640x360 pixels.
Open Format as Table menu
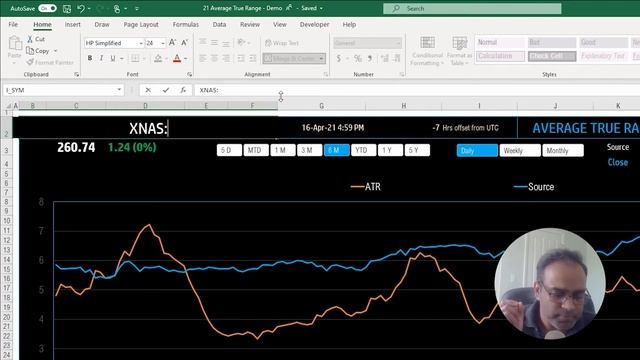tap(460, 51)
